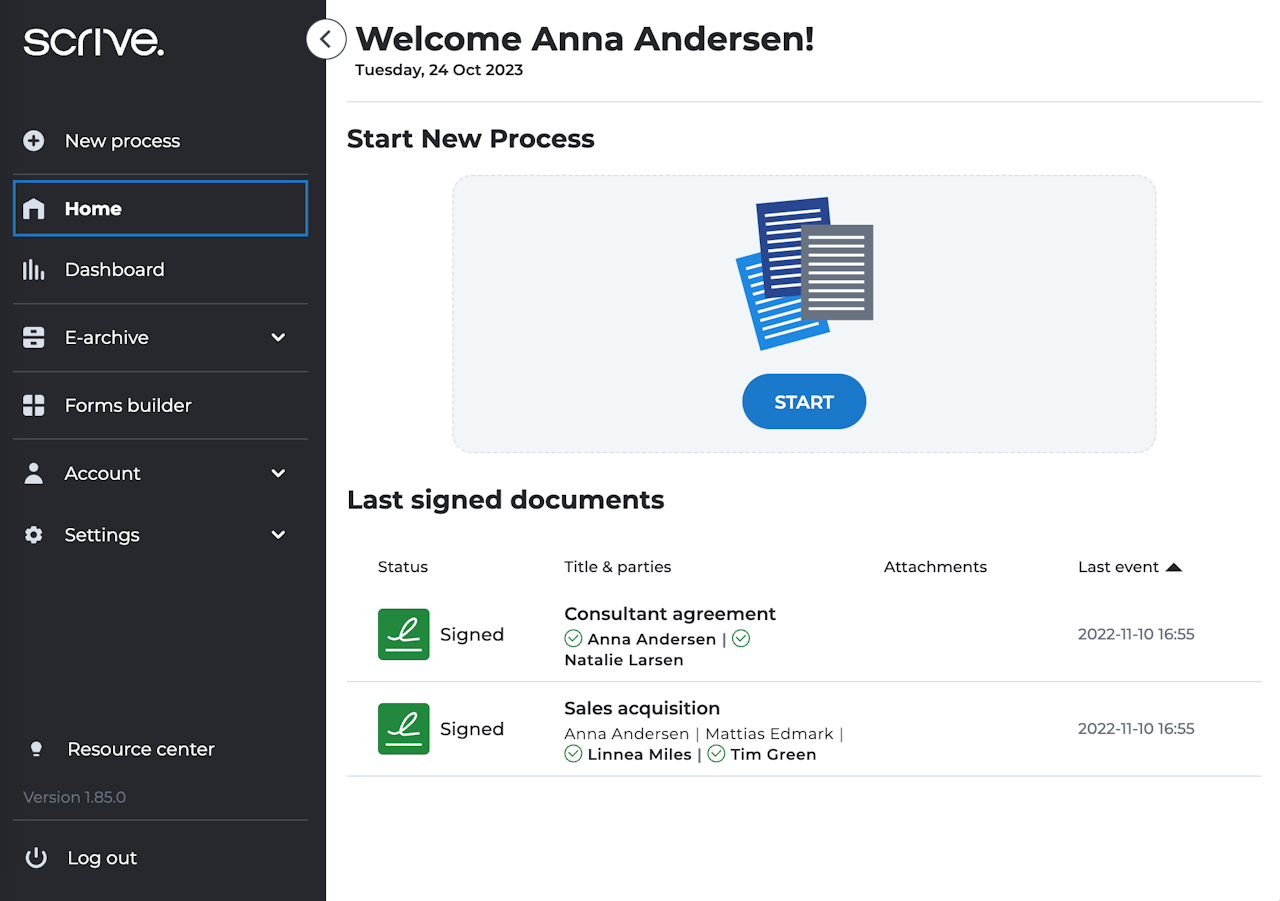Screen dimensions: 1280x901
Task: Click the Scrive logo
Action: [93, 42]
